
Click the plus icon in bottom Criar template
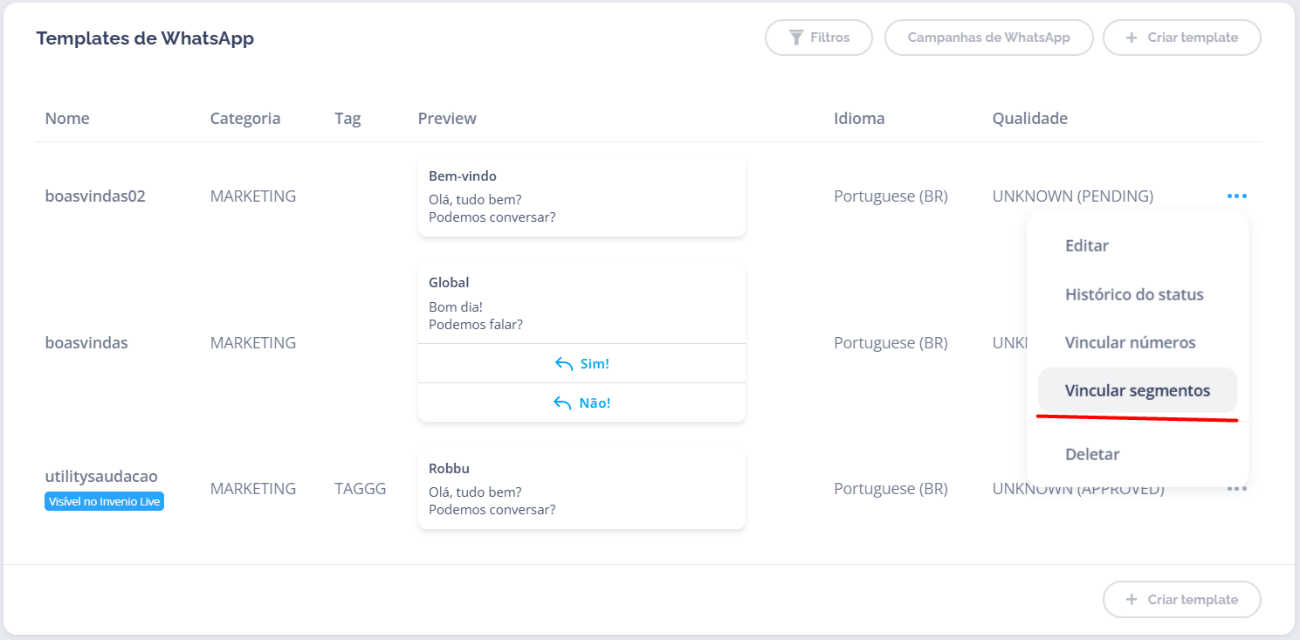pyautogui.click(x=1131, y=600)
